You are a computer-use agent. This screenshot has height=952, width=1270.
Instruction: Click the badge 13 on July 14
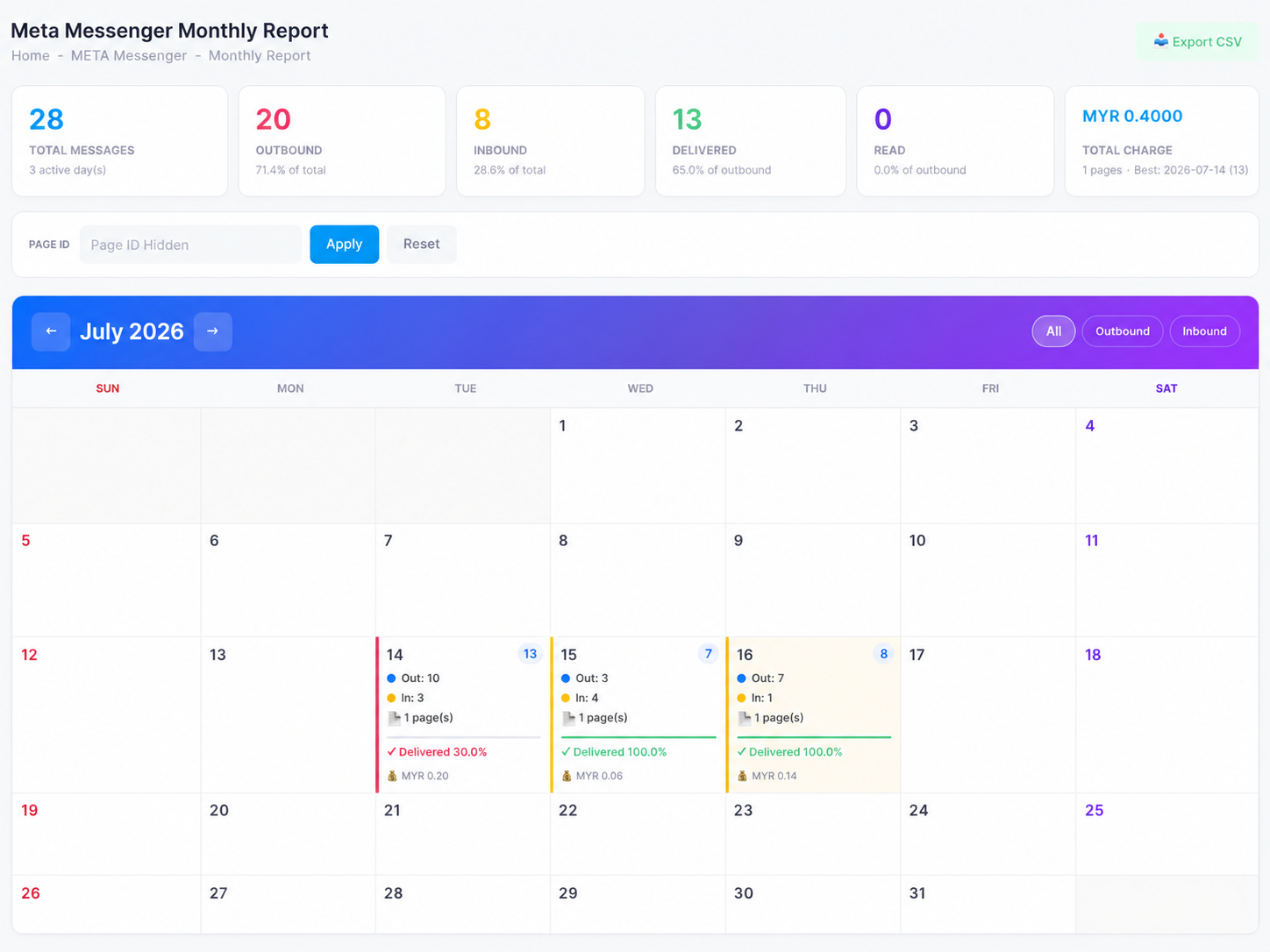(530, 654)
